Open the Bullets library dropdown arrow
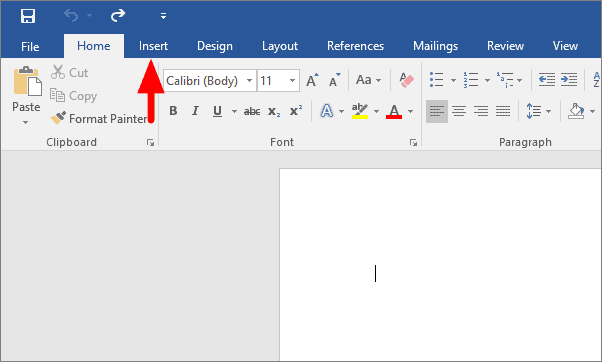Viewport: 602px width, 362px height. pos(453,80)
